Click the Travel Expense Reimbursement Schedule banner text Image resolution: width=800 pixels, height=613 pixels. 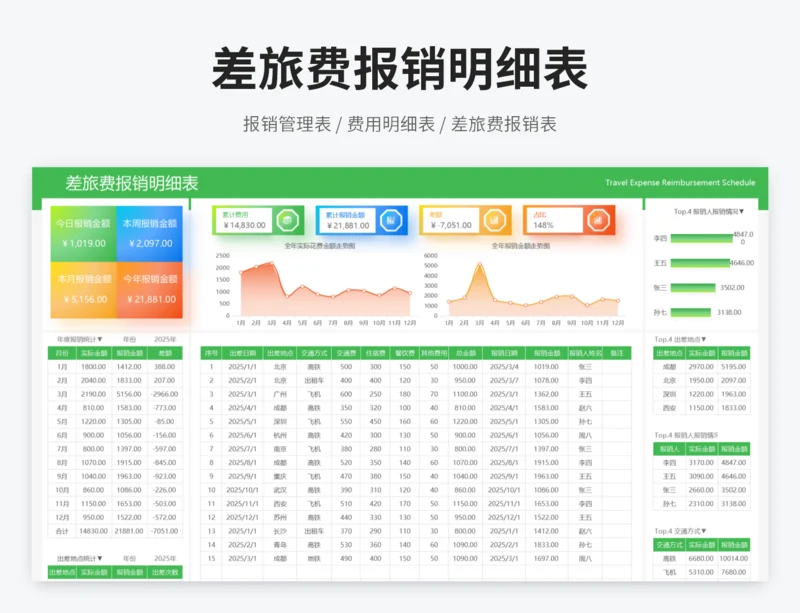click(680, 183)
